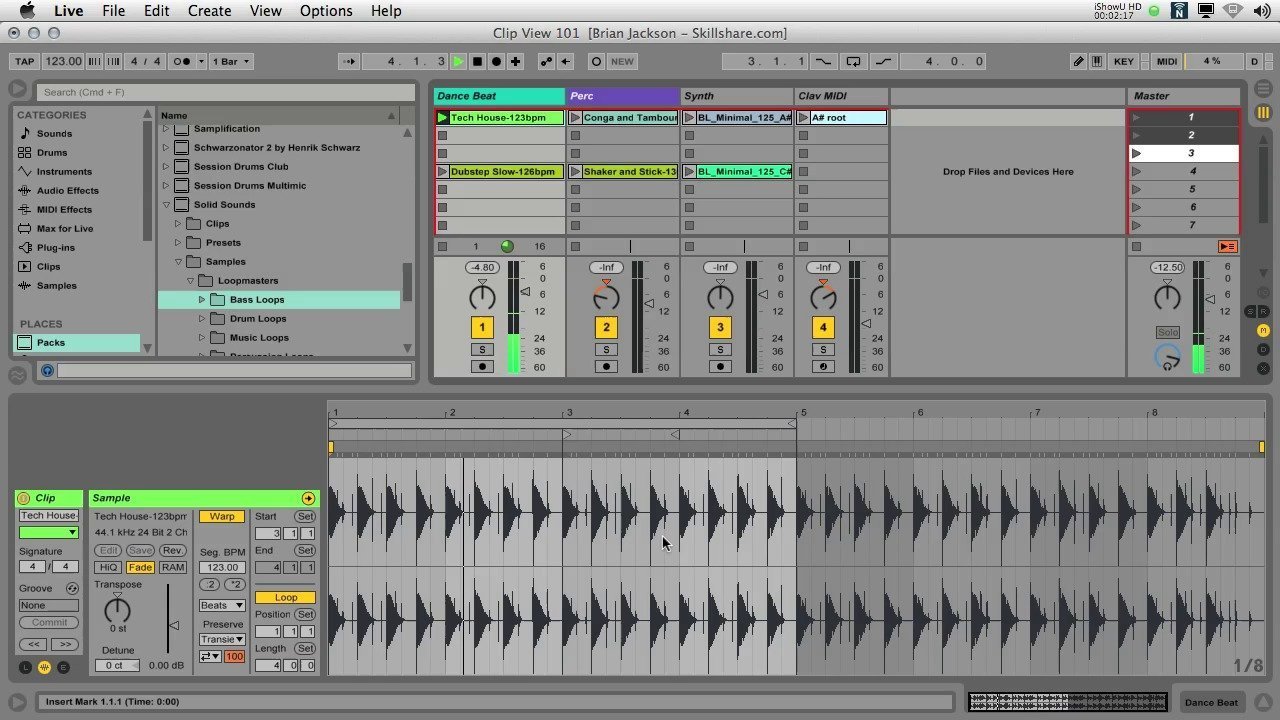Viewport: 1280px width, 720px height.
Task: Toggle the HiQ button
Action: (108, 568)
